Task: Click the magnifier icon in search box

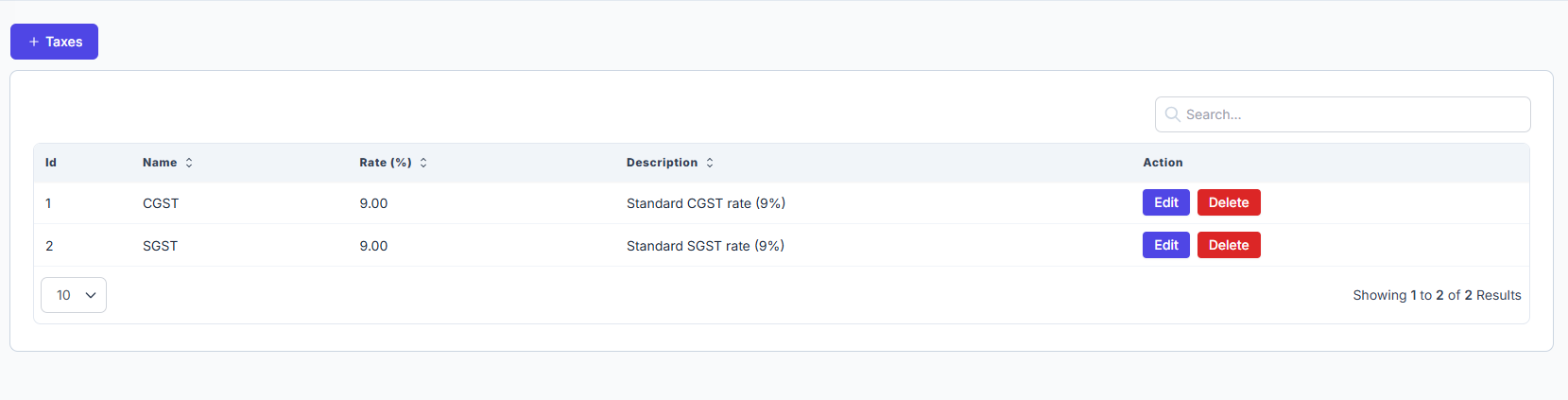Action: point(1172,114)
